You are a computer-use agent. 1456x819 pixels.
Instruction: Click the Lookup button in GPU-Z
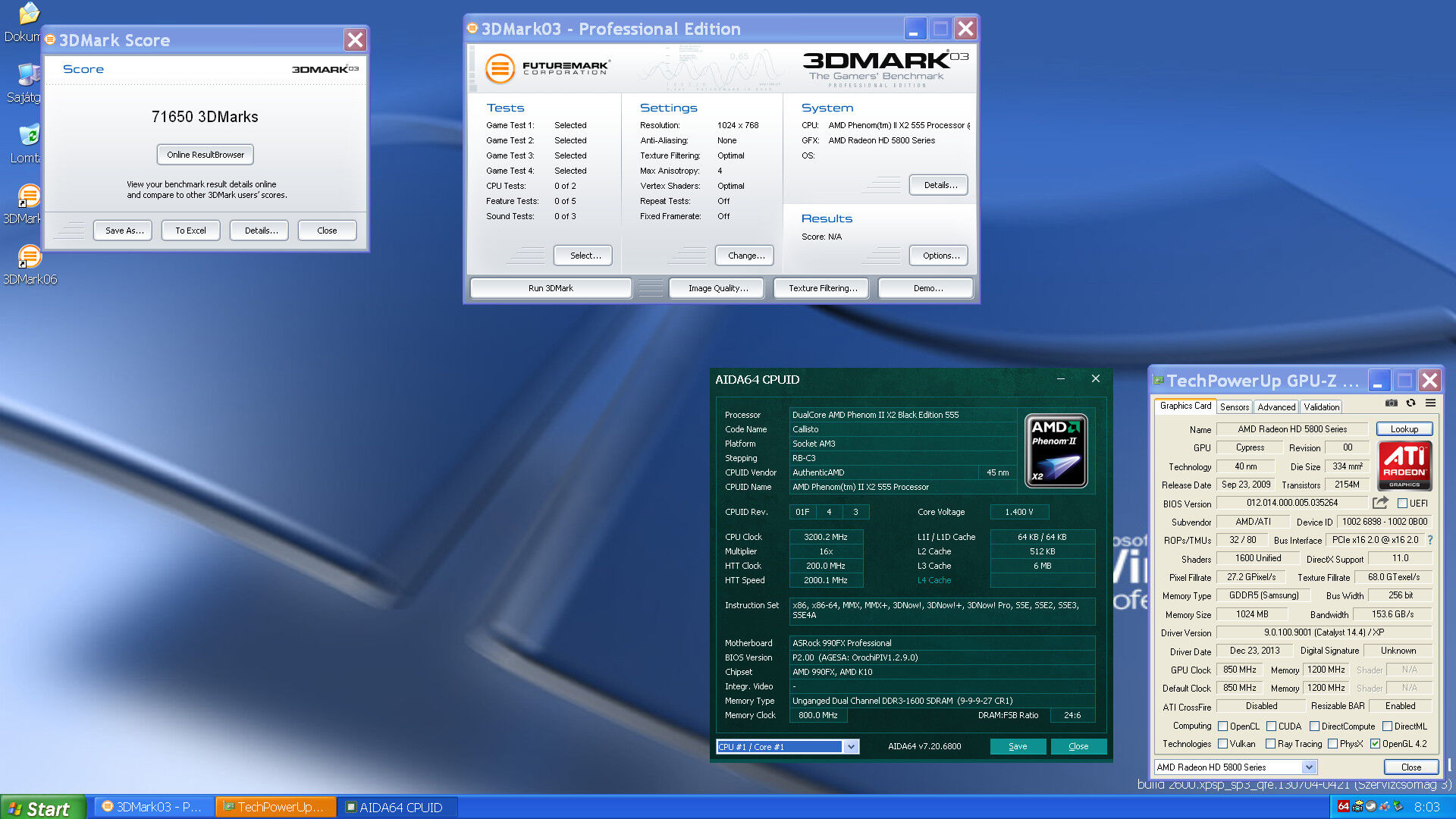(1404, 429)
